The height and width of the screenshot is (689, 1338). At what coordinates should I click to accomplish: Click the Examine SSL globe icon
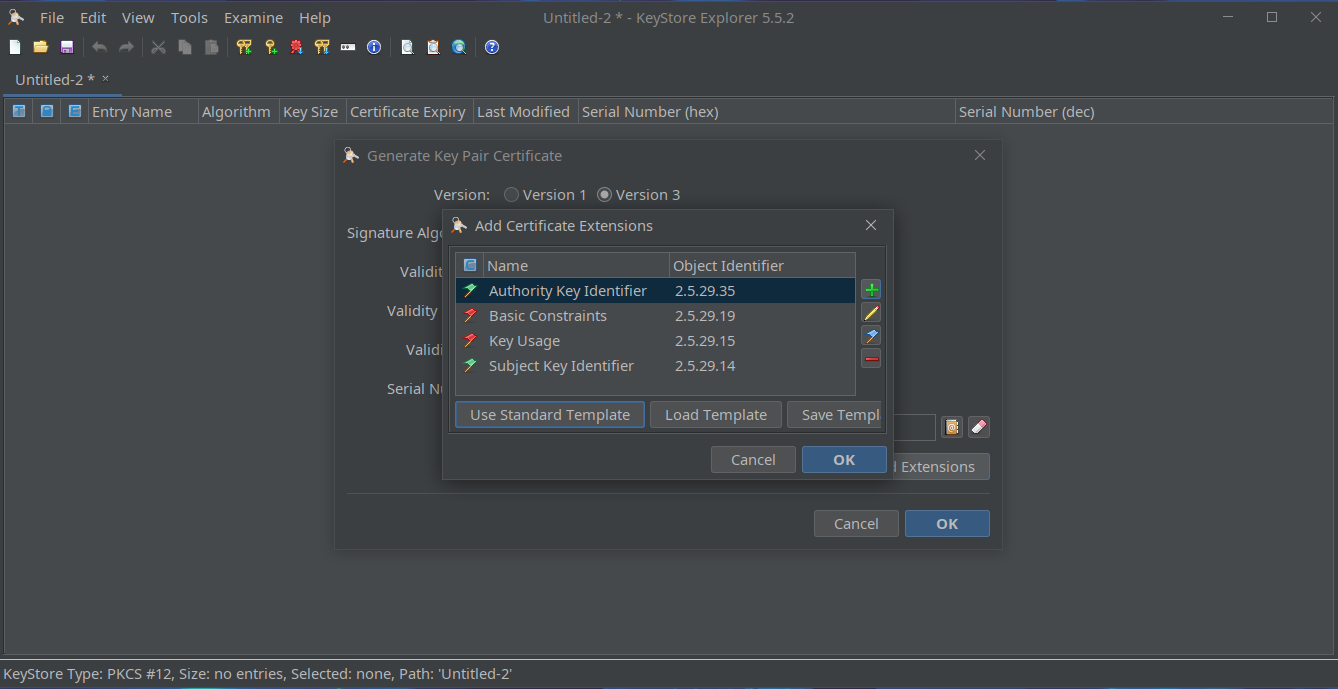pos(459,47)
